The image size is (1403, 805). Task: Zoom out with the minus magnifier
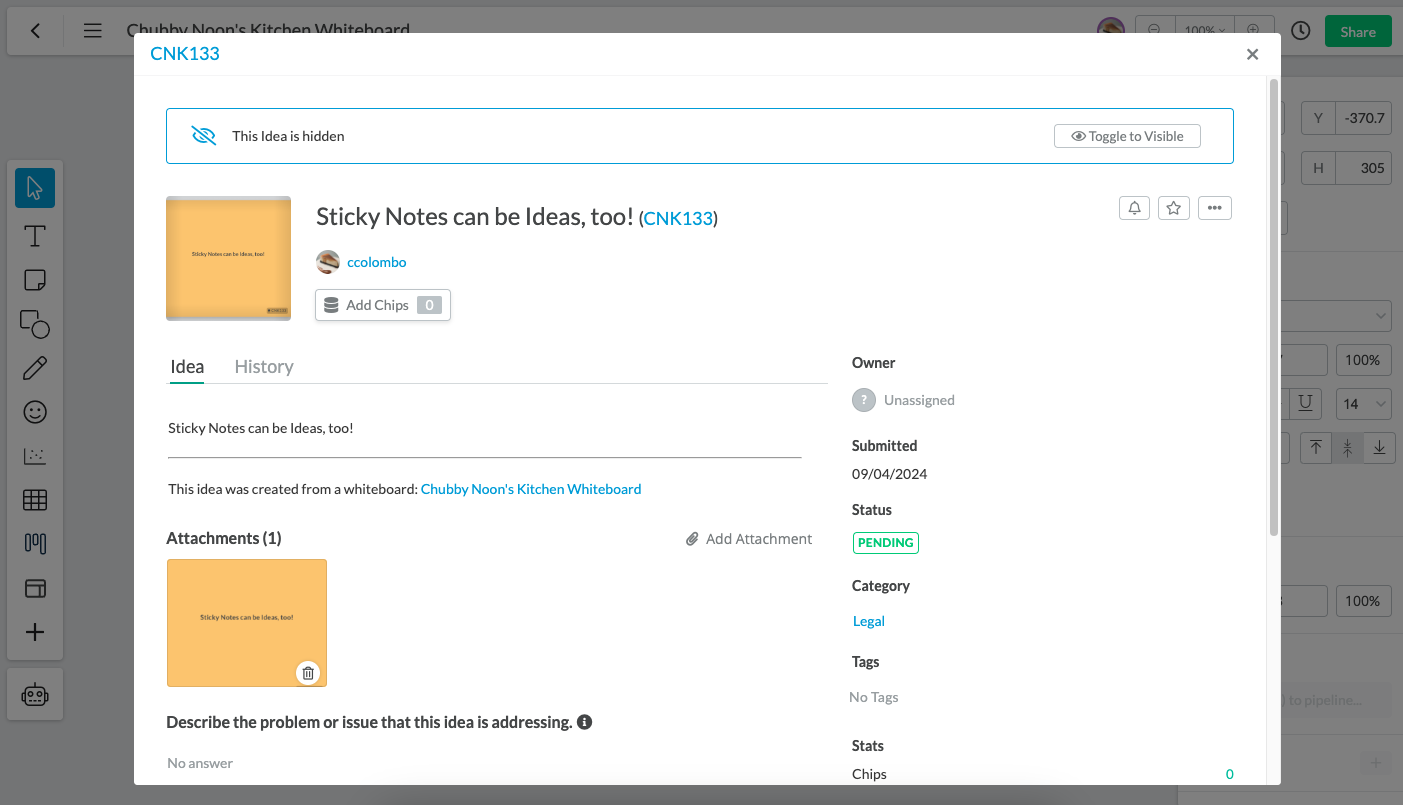click(x=1154, y=31)
